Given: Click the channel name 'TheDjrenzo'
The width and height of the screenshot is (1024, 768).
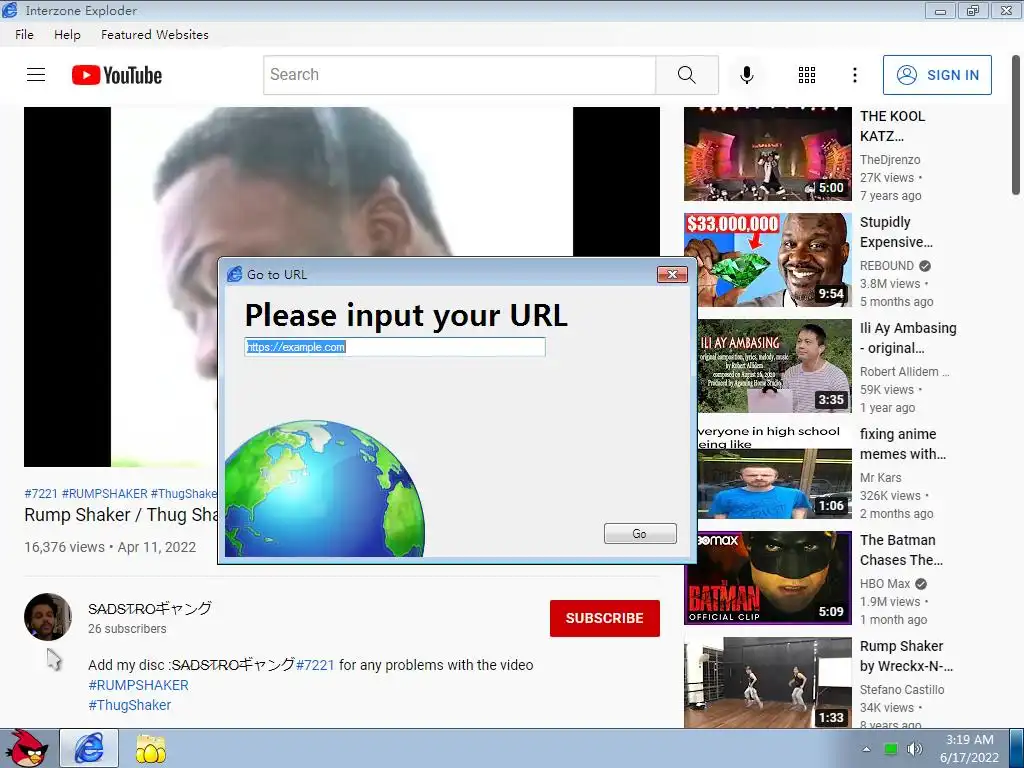Looking at the screenshot, I should pos(890,160).
